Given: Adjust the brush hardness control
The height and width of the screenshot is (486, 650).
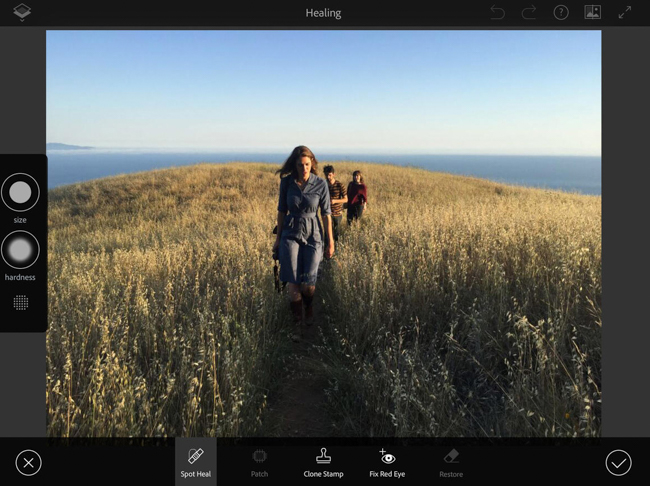Looking at the screenshot, I should (x=20, y=250).
